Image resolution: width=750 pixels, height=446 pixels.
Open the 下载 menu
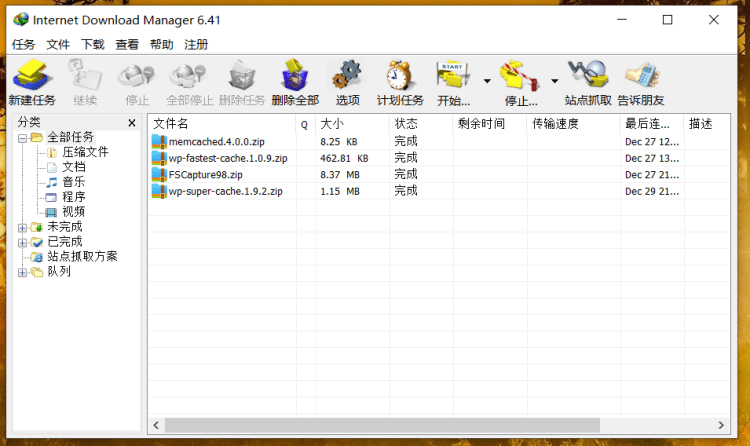click(92, 45)
